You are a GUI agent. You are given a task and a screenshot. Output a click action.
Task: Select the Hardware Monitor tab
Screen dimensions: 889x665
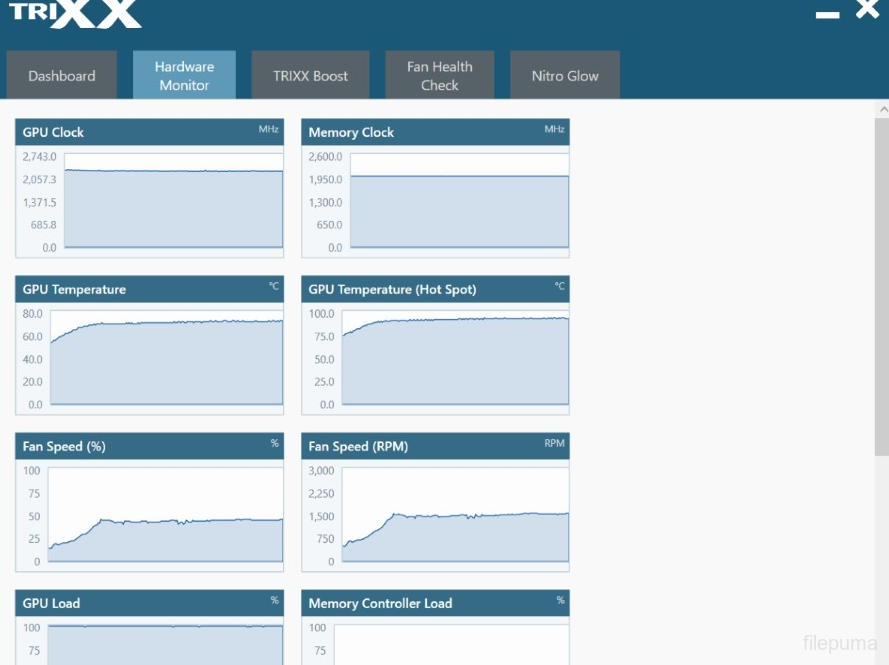coord(184,76)
